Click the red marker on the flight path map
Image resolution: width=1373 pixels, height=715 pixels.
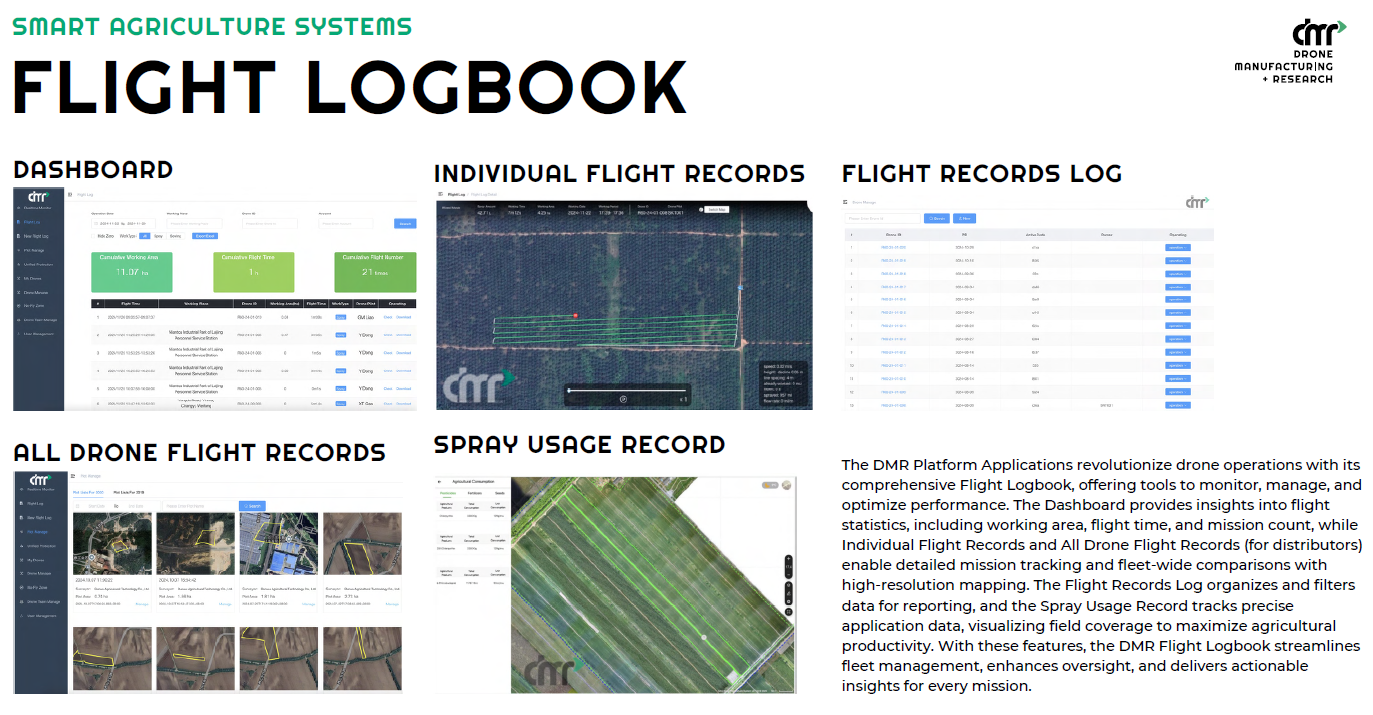pos(576,315)
